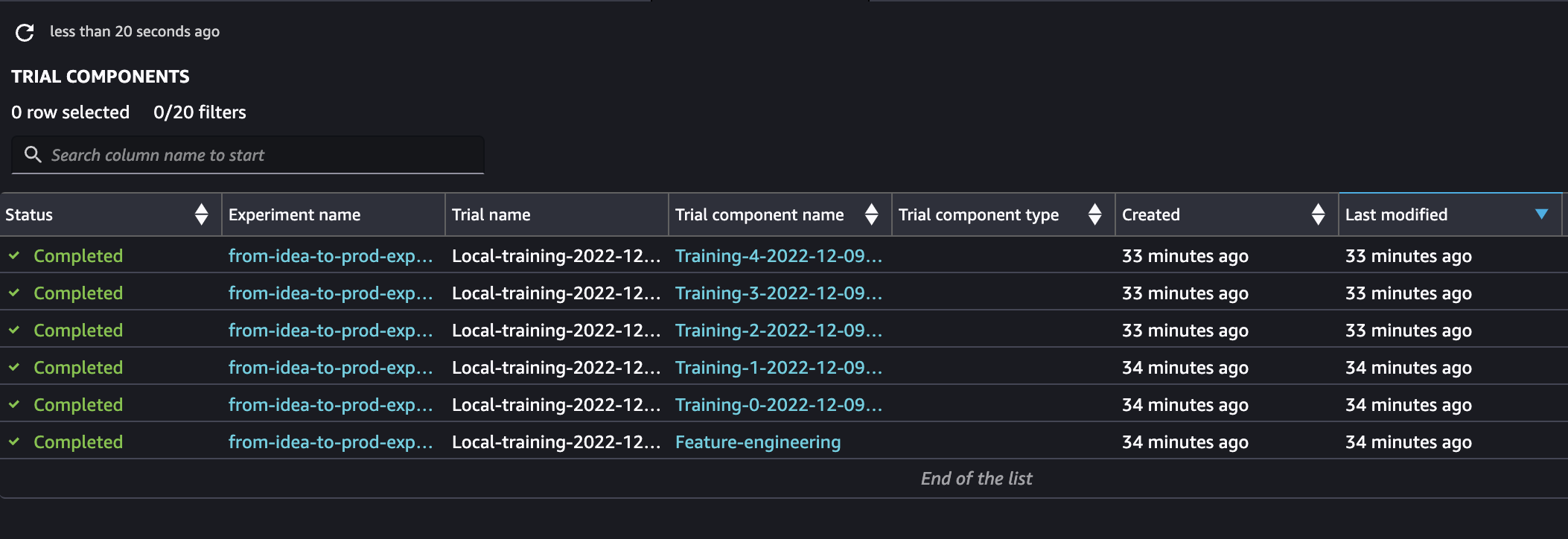The image size is (1568, 539).
Task: Open Training-3-2022-12-09 trial component link
Action: (x=778, y=293)
